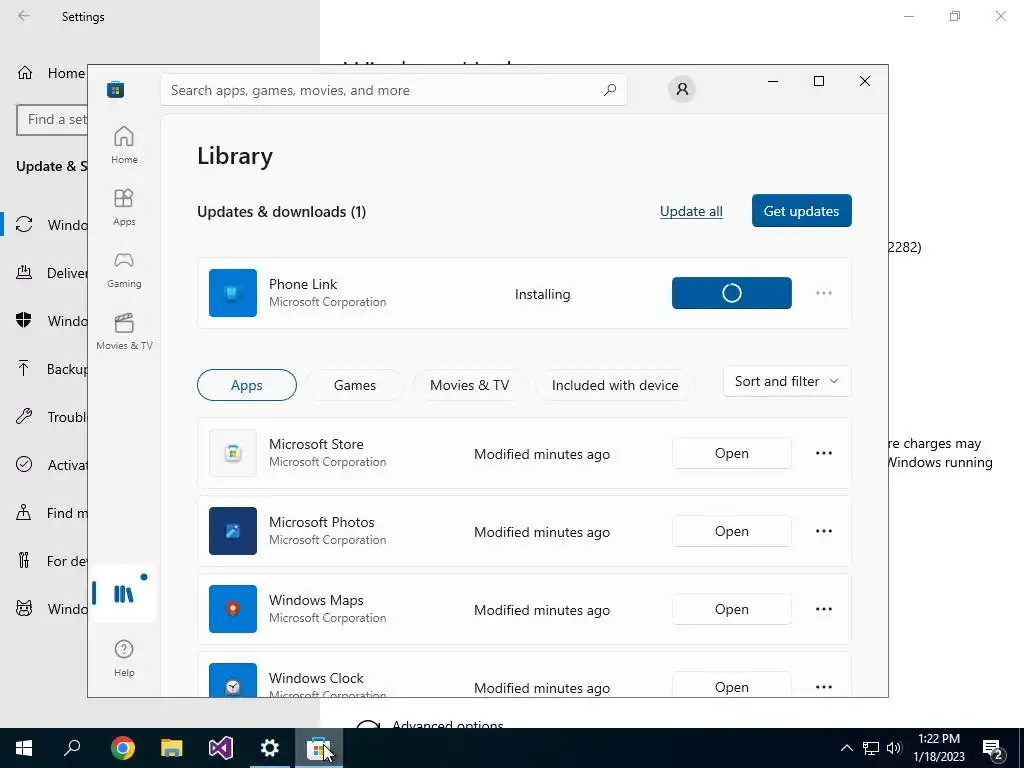Image resolution: width=1024 pixels, height=768 pixels.
Task: Click the Windows Clock app icon
Action: [232, 680]
